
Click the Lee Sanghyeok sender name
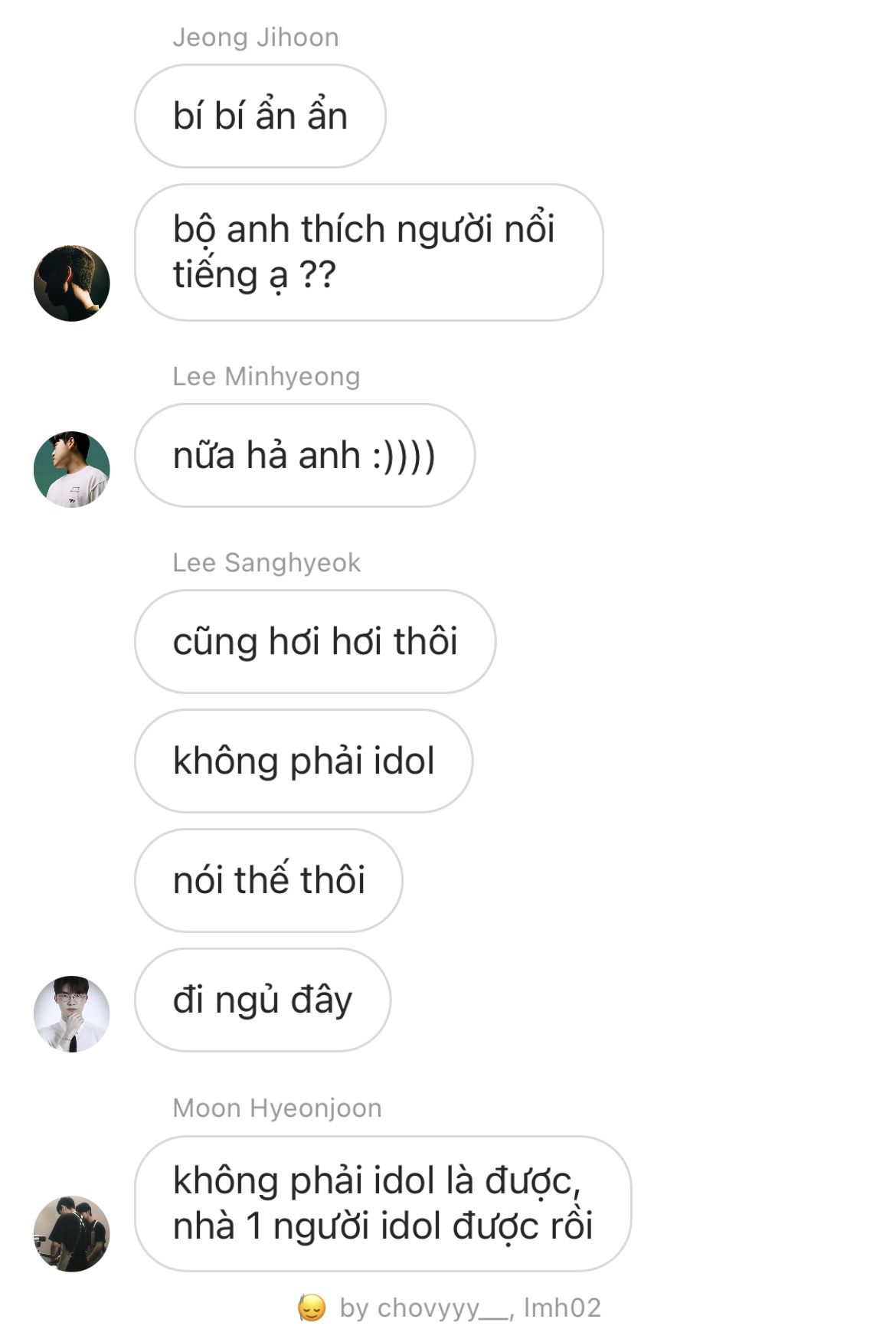pos(267,563)
